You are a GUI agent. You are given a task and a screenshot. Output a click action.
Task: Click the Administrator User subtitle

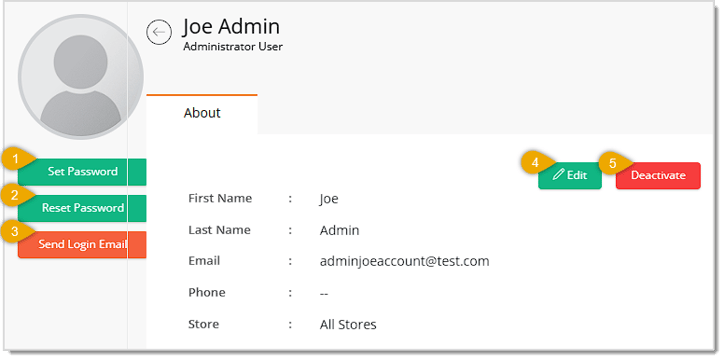233,47
